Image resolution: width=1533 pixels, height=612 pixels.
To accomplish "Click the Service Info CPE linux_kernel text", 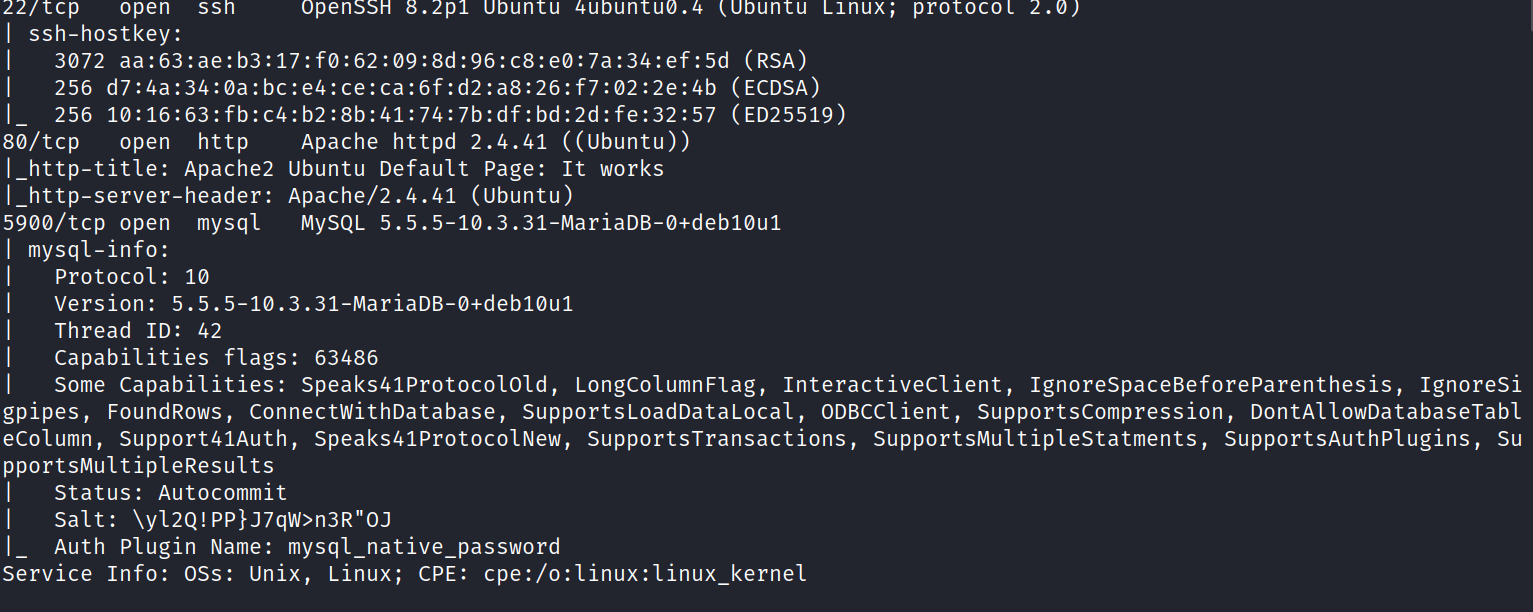I will click(x=645, y=574).
